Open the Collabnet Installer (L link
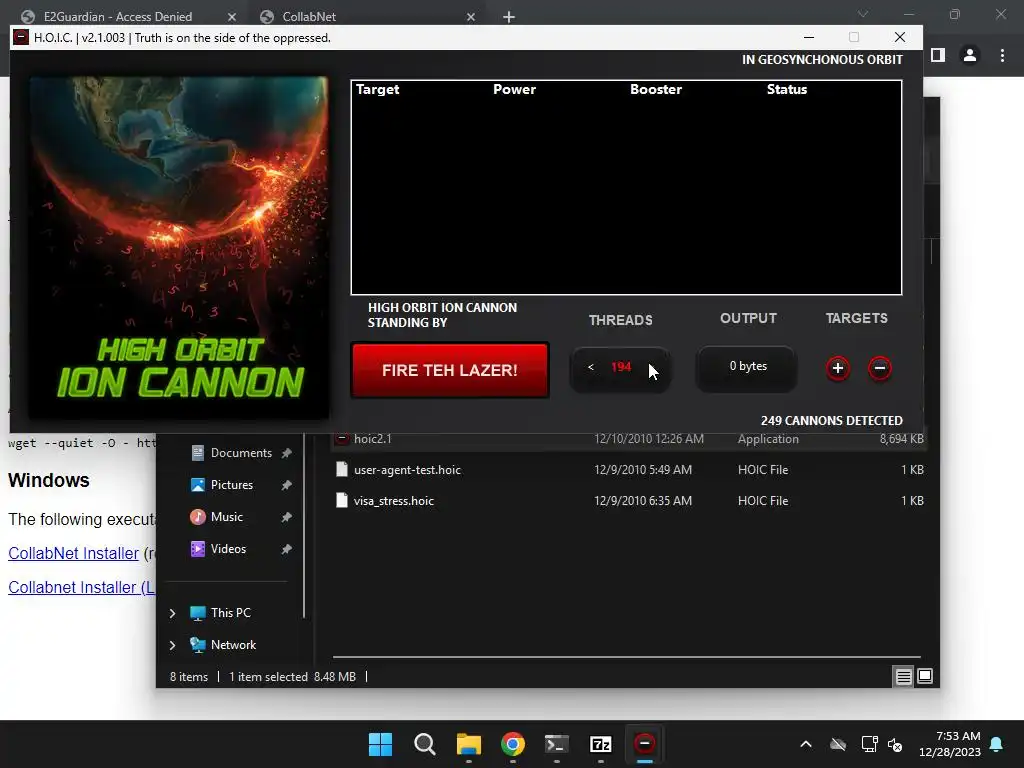The width and height of the screenshot is (1024, 768). click(82, 587)
